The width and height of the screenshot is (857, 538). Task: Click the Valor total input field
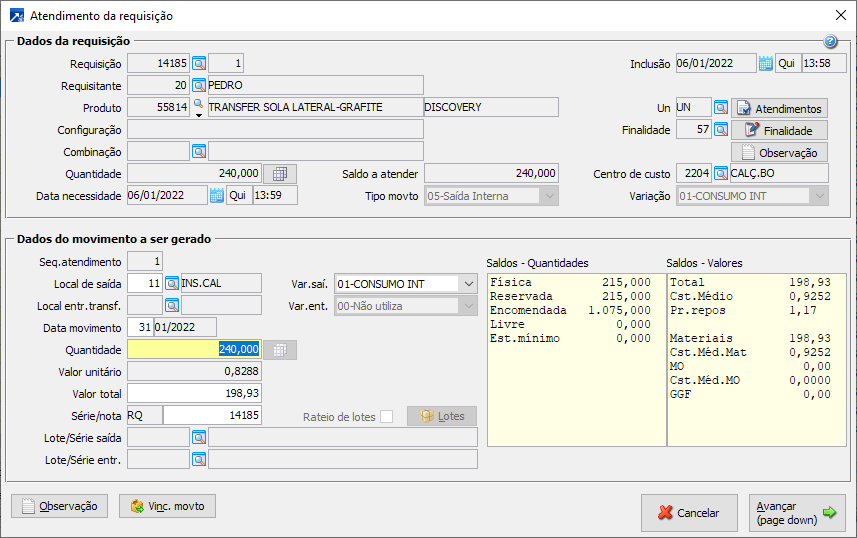(194, 393)
